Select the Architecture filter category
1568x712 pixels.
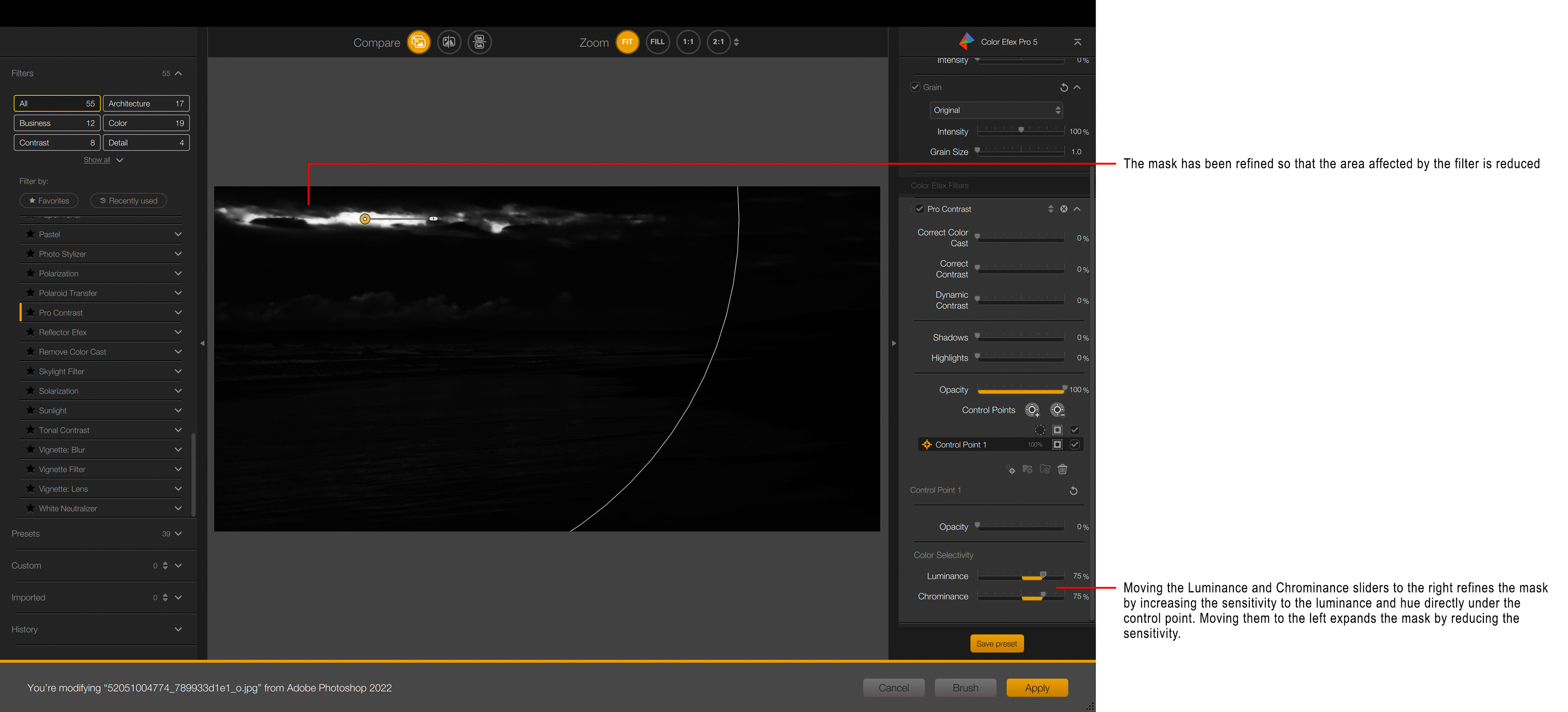(x=146, y=103)
